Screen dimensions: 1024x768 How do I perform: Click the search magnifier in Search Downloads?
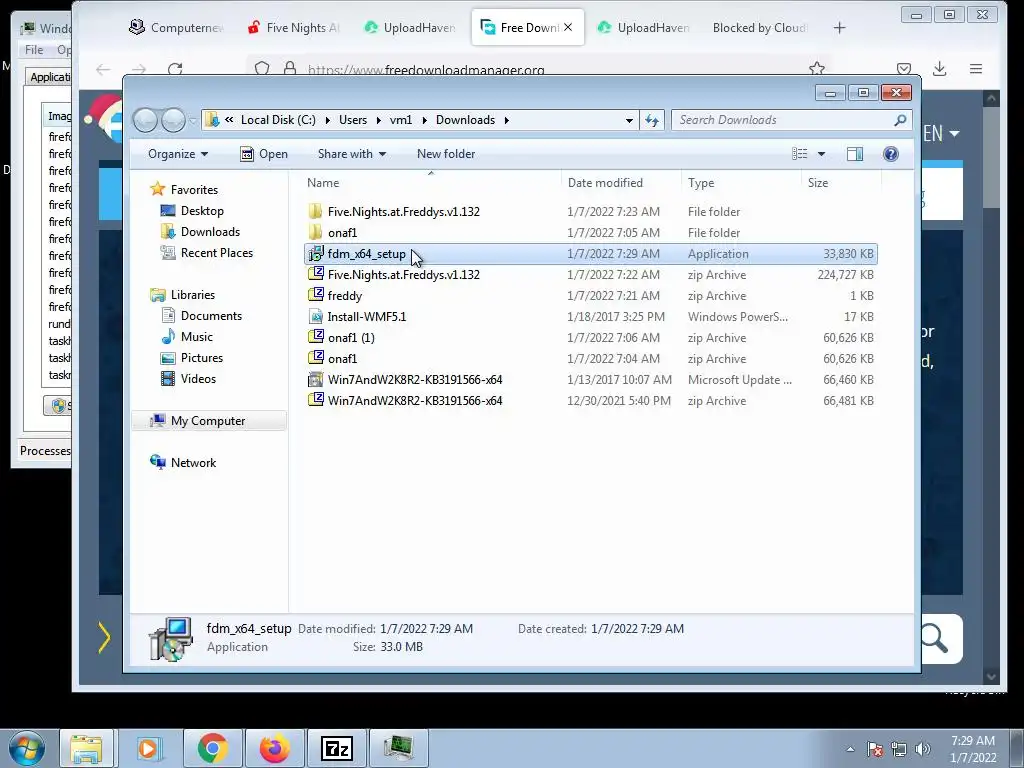pos(900,120)
